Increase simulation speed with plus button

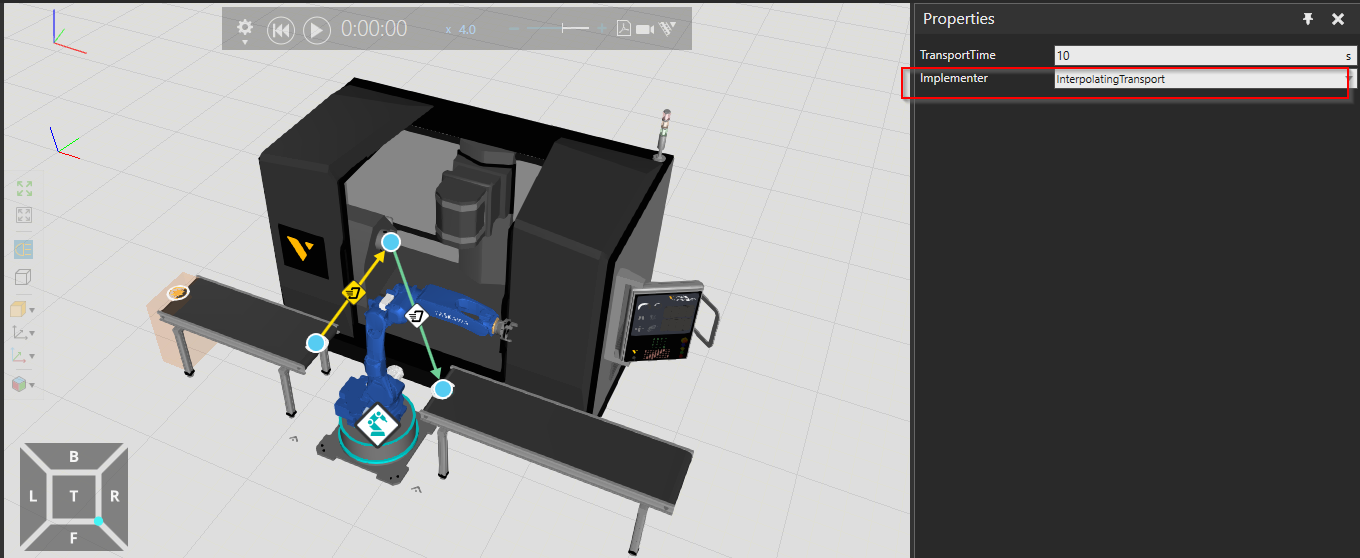coord(603,29)
